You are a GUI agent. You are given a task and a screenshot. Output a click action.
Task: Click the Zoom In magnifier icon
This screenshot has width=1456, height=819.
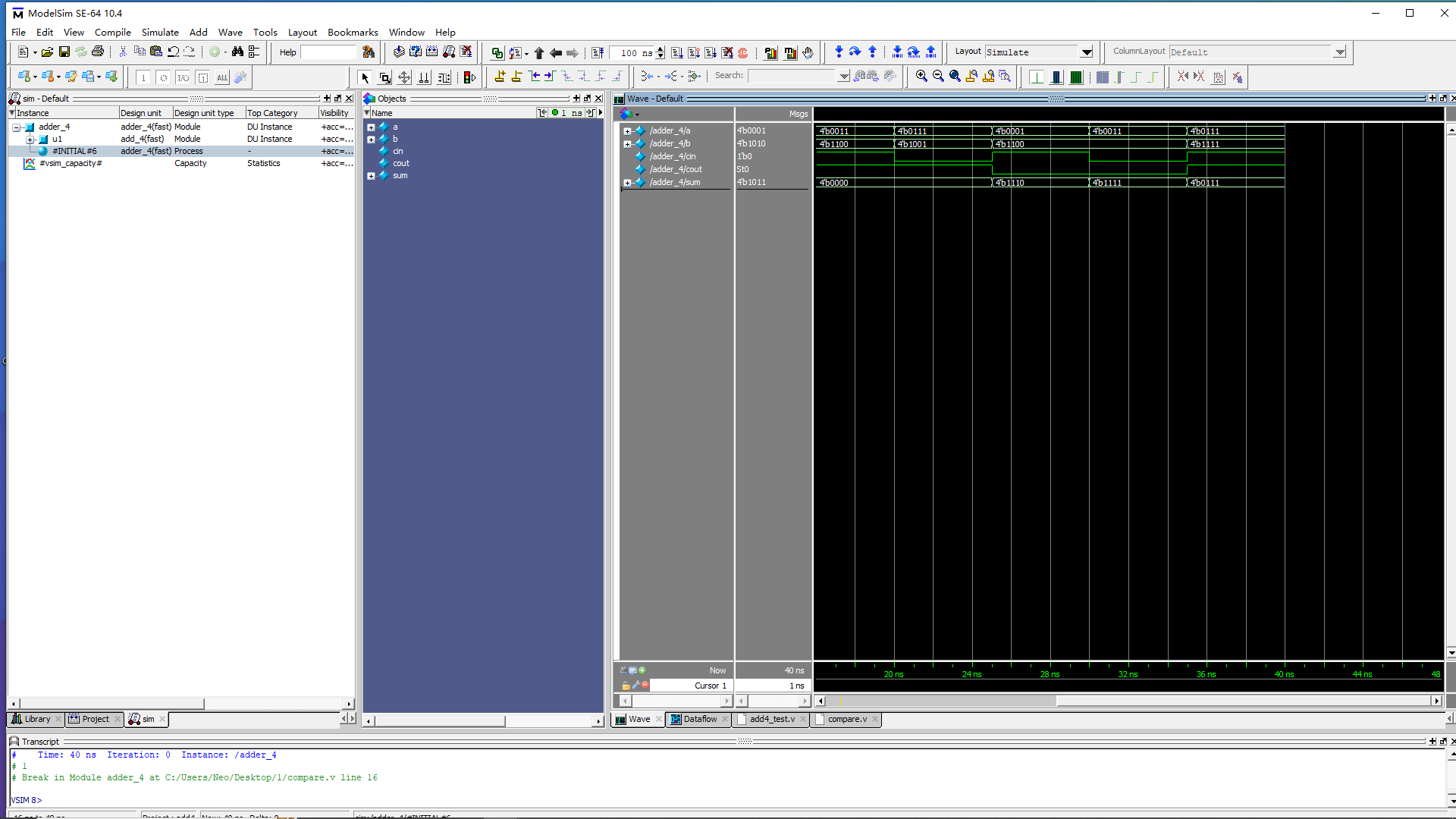coord(921,77)
